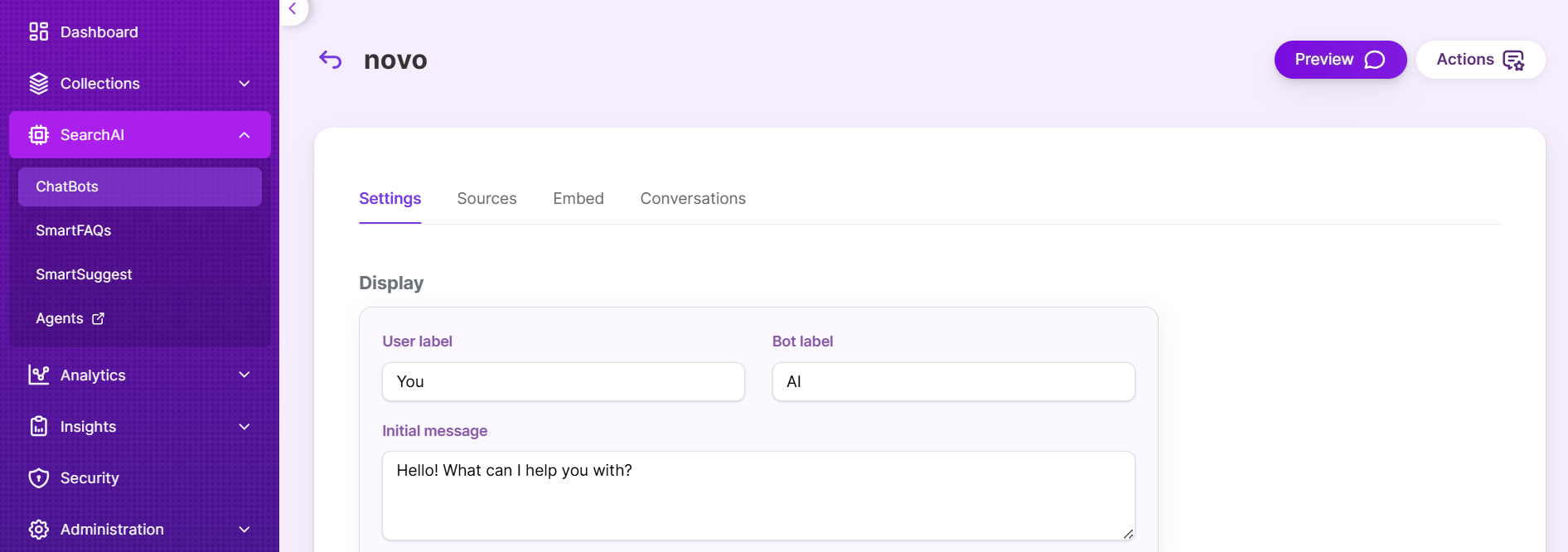
Task: Switch to the Conversations tab
Action: [x=693, y=198]
